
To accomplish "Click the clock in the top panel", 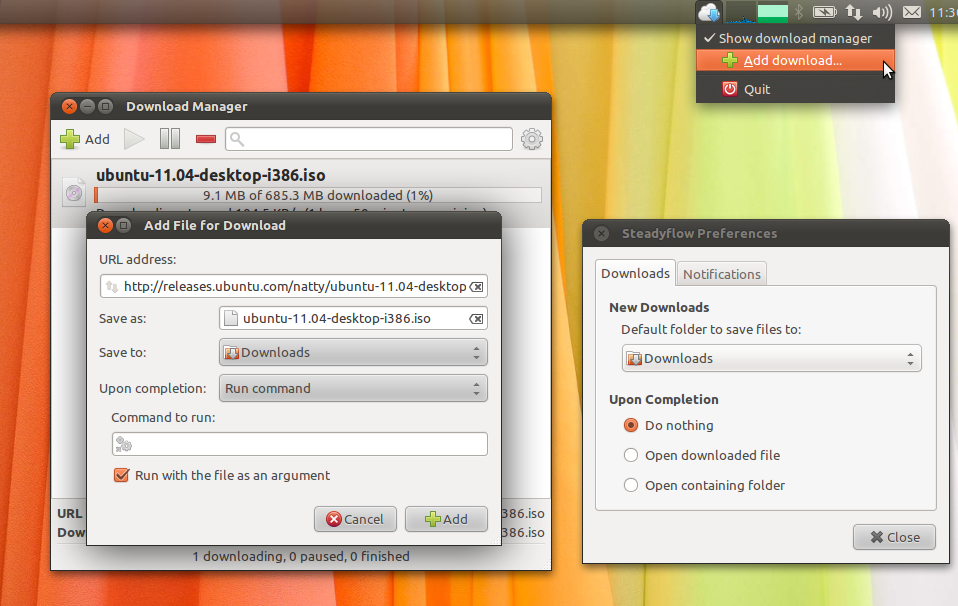I will (943, 12).
